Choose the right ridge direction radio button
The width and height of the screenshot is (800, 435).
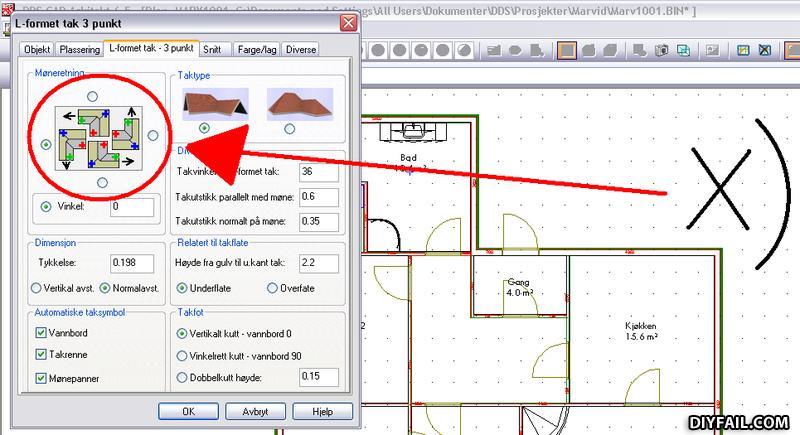coord(153,135)
